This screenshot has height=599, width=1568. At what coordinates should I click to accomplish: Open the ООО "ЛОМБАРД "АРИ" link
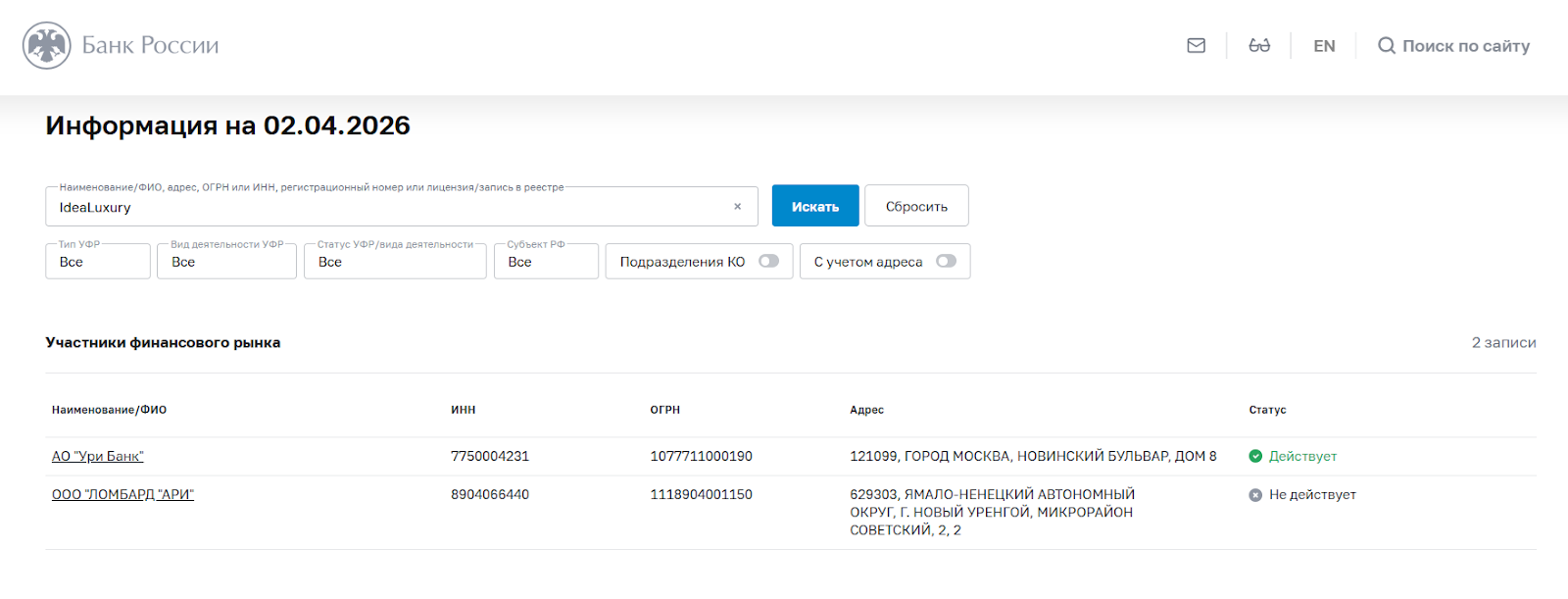pyautogui.click(x=122, y=495)
